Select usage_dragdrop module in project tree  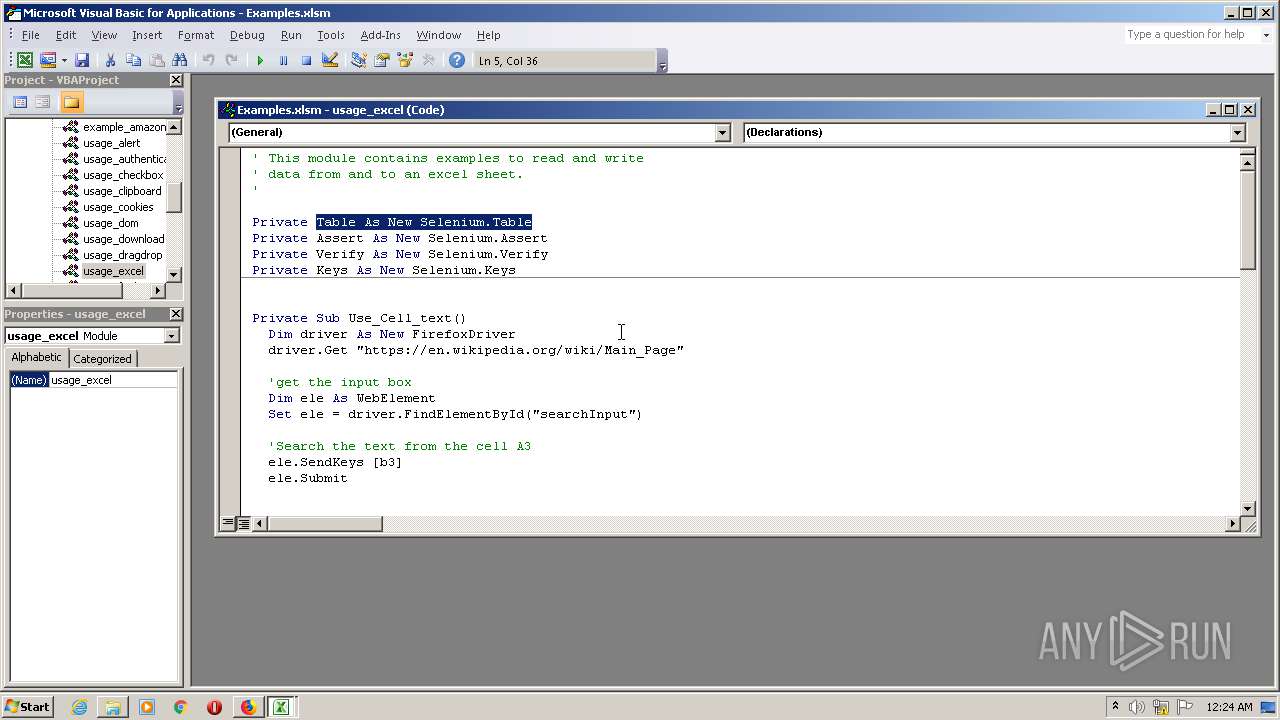coord(122,255)
